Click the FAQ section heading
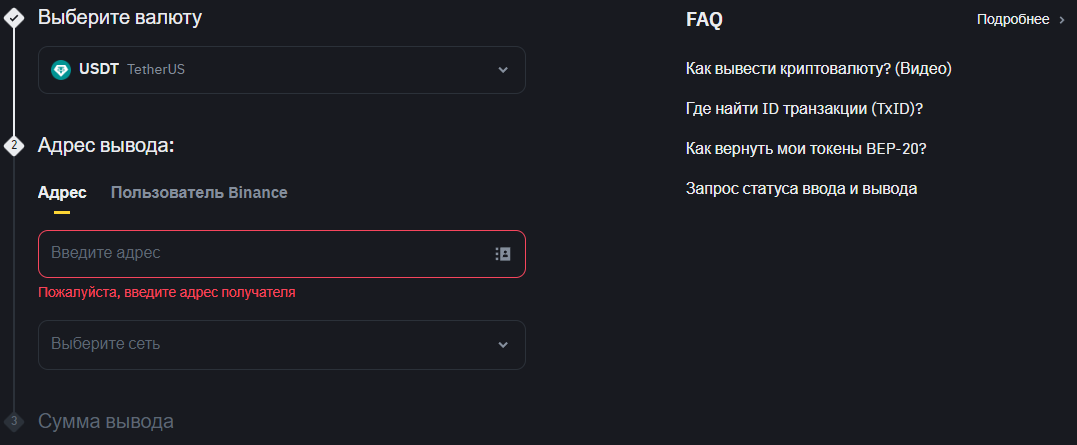The width and height of the screenshot is (1077, 445). pos(704,20)
